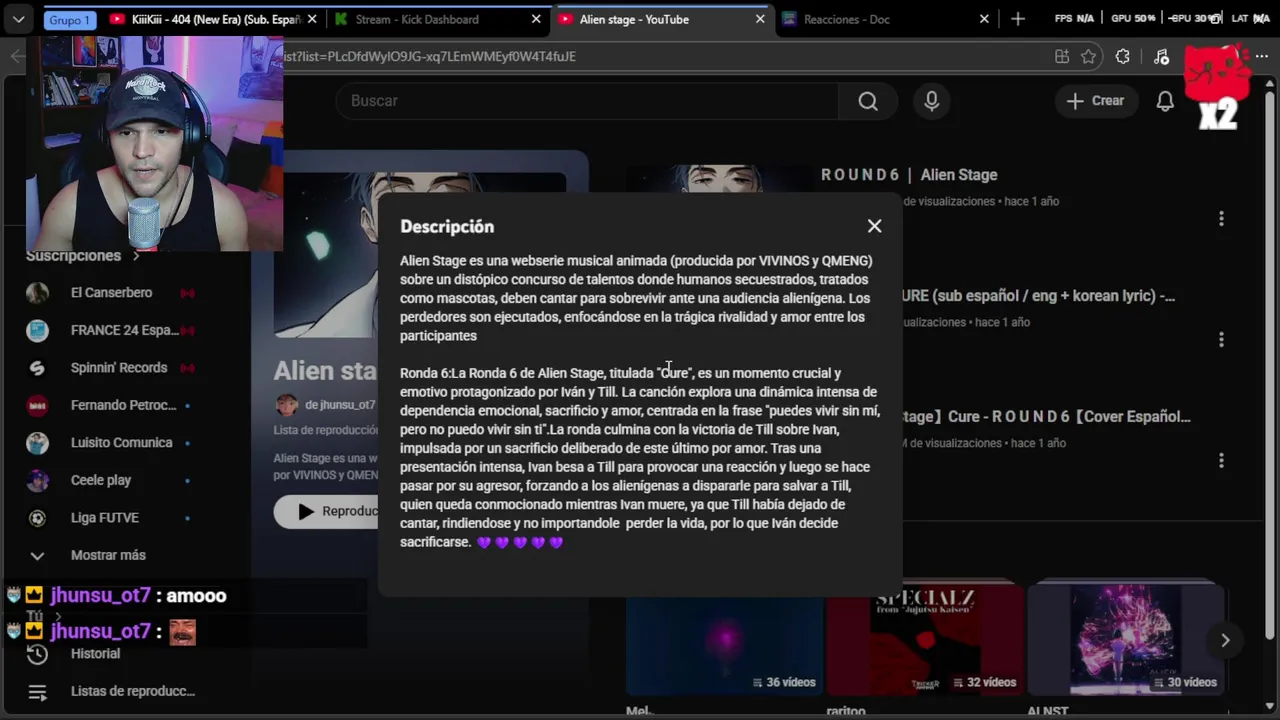Activate voice search microphone

[932, 101]
